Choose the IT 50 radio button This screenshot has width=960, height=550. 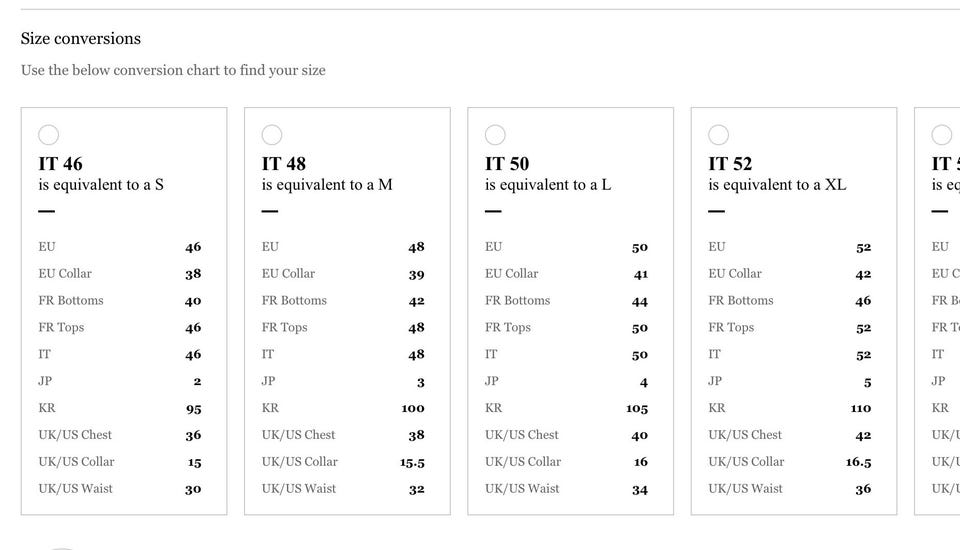495,135
